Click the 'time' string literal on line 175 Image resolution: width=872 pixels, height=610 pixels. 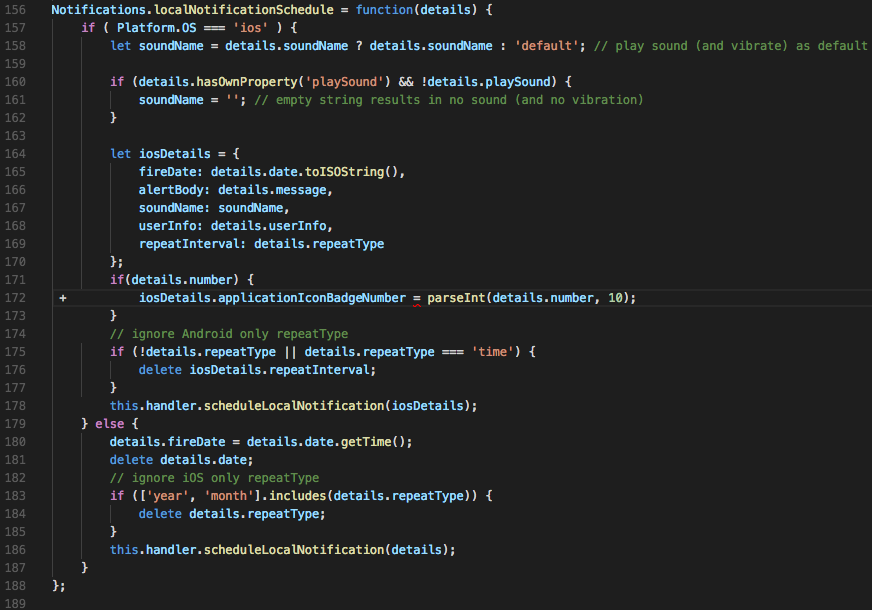(492, 352)
